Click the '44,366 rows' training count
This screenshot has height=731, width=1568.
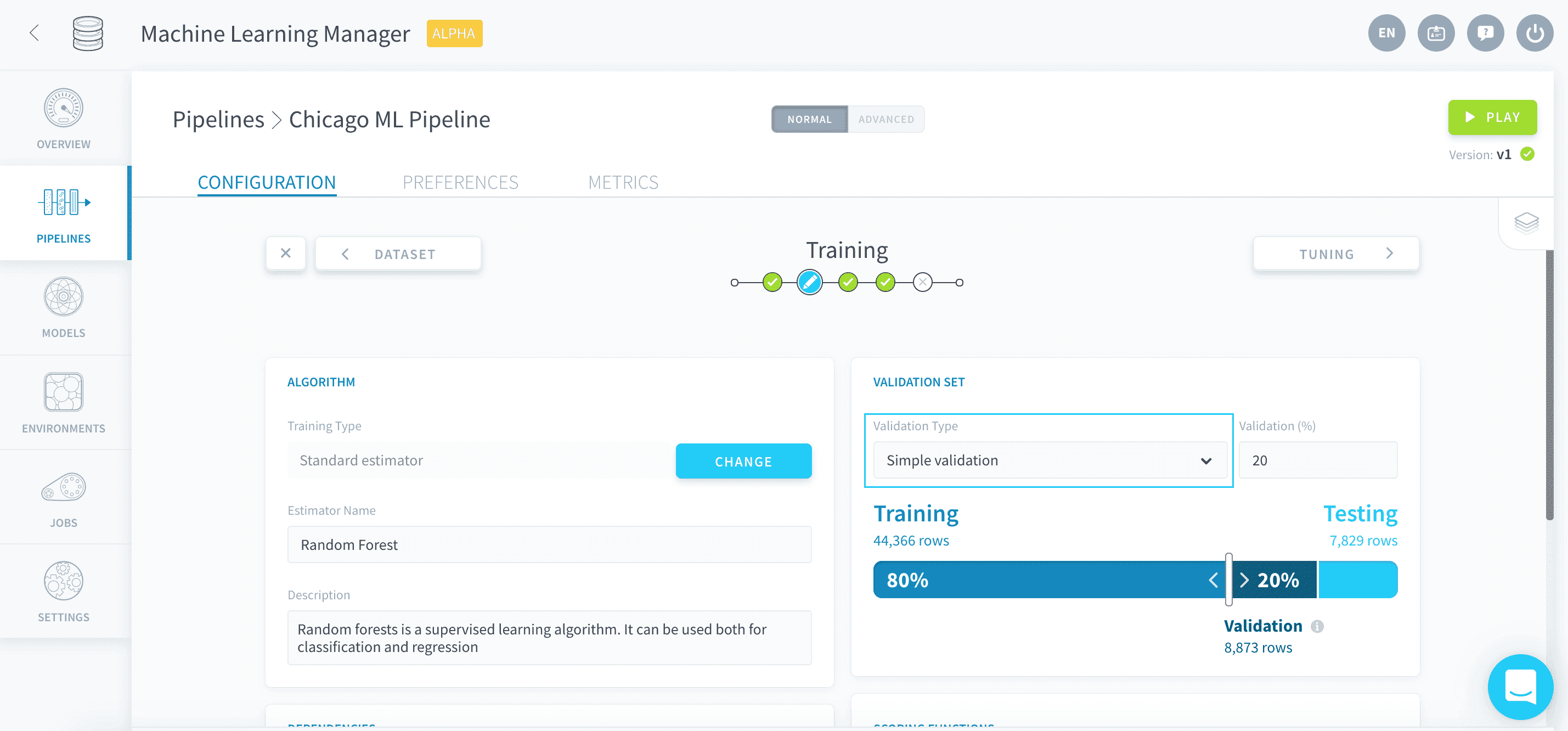(x=911, y=541)
